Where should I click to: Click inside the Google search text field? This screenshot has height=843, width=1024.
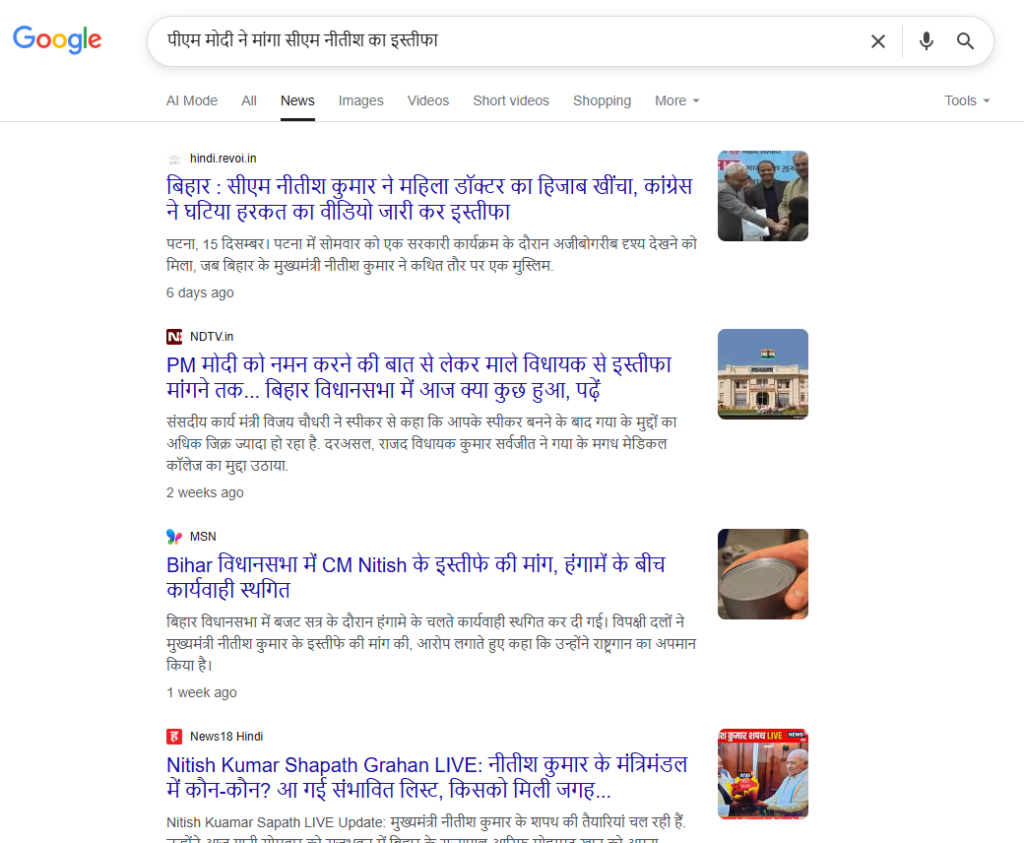tap(500, 41)
